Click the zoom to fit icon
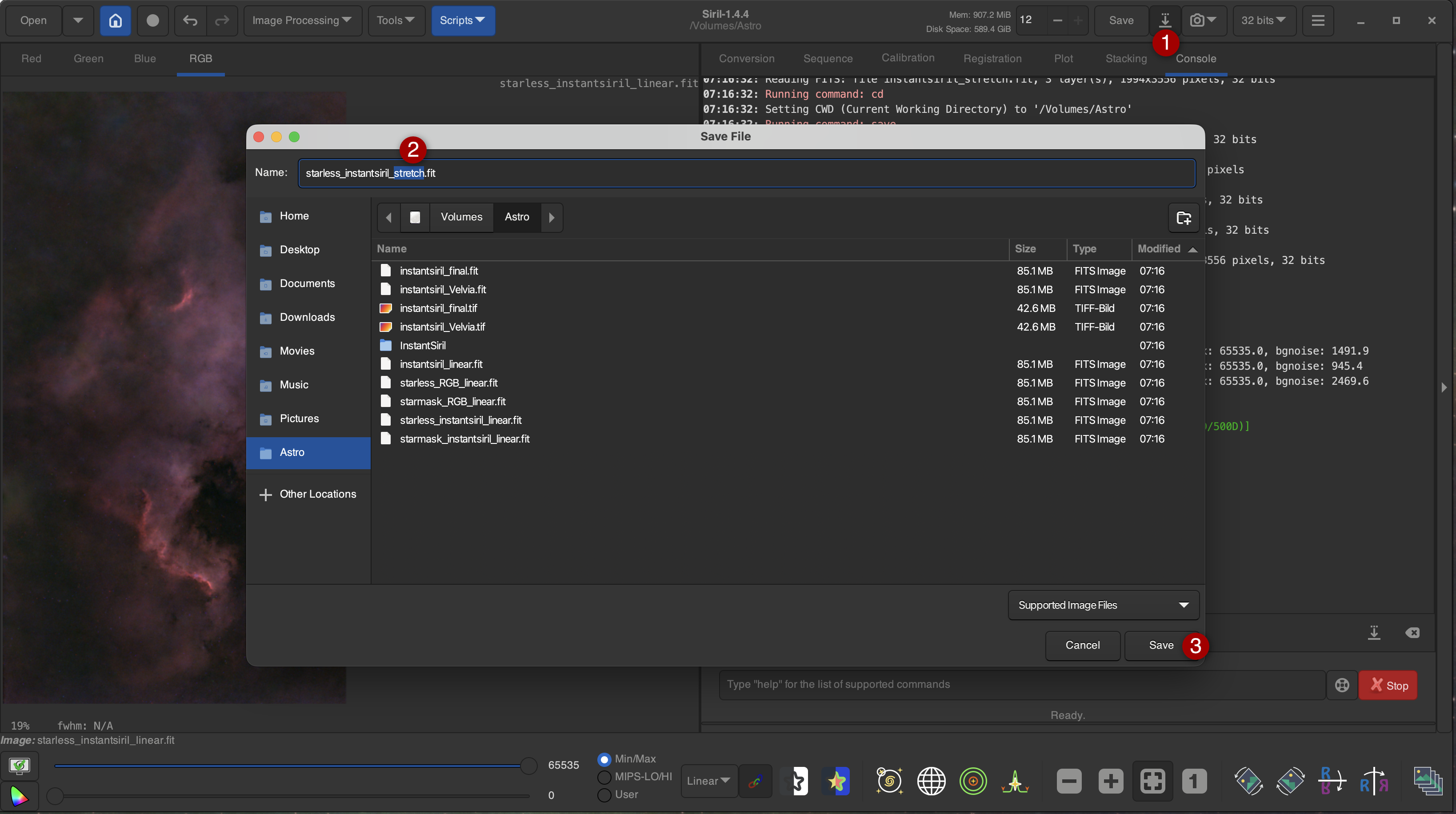 point(1152,781)
